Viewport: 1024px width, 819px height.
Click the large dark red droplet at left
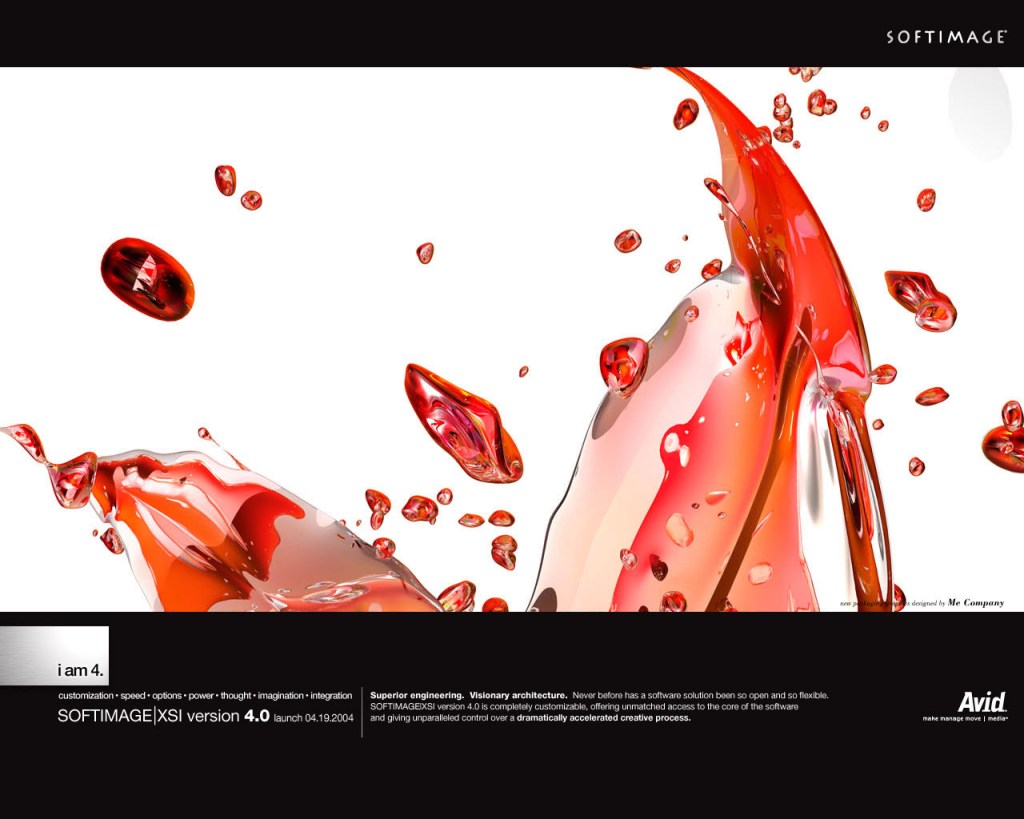click(147, 278)
